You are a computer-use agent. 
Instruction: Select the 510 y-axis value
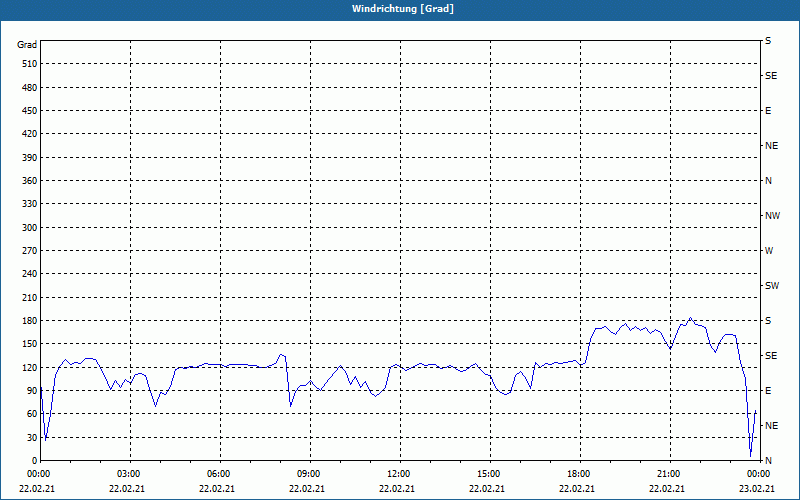click(30, 64)
